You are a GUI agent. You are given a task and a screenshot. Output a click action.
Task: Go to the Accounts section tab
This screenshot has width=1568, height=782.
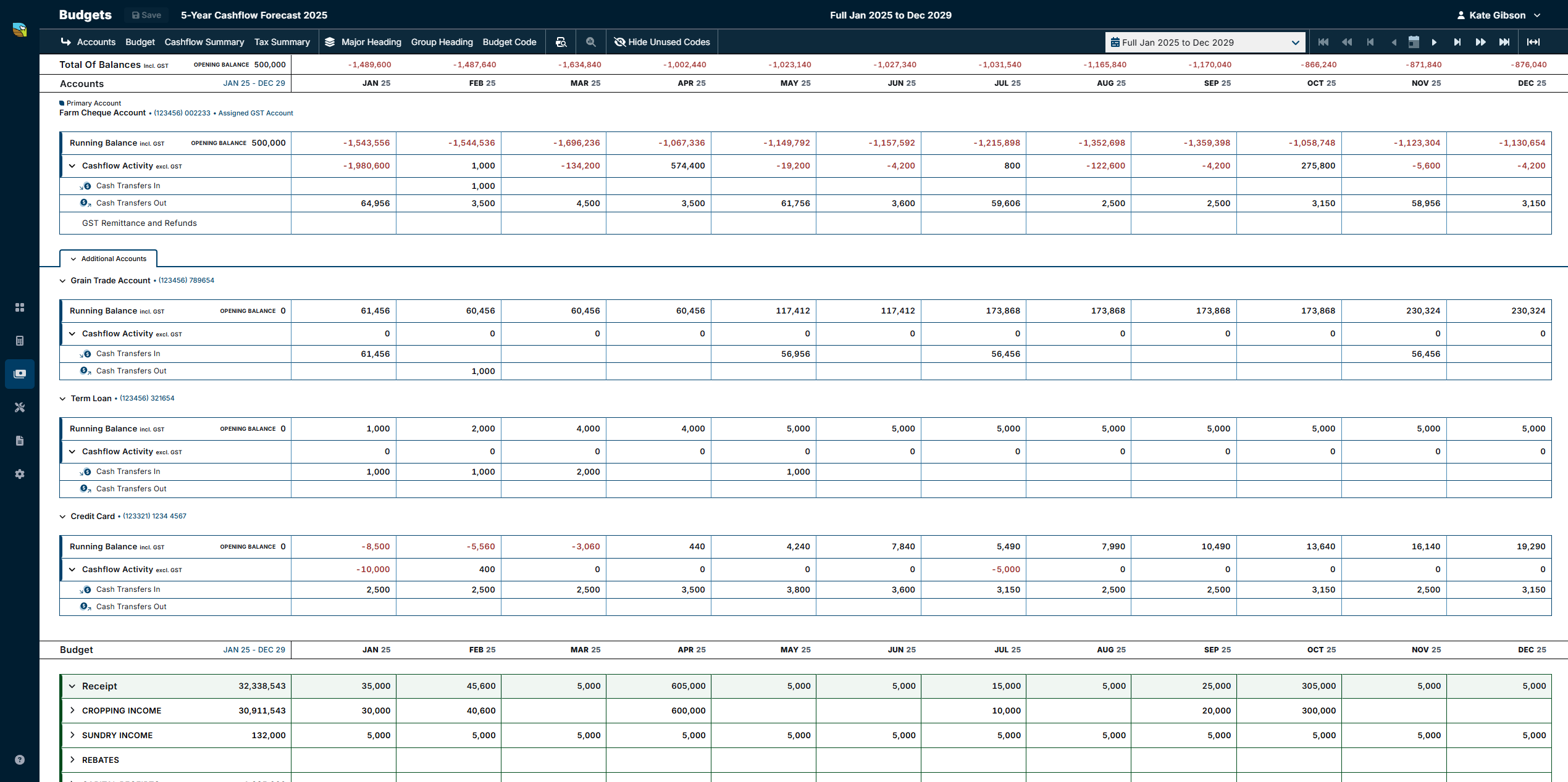[96, 42]
